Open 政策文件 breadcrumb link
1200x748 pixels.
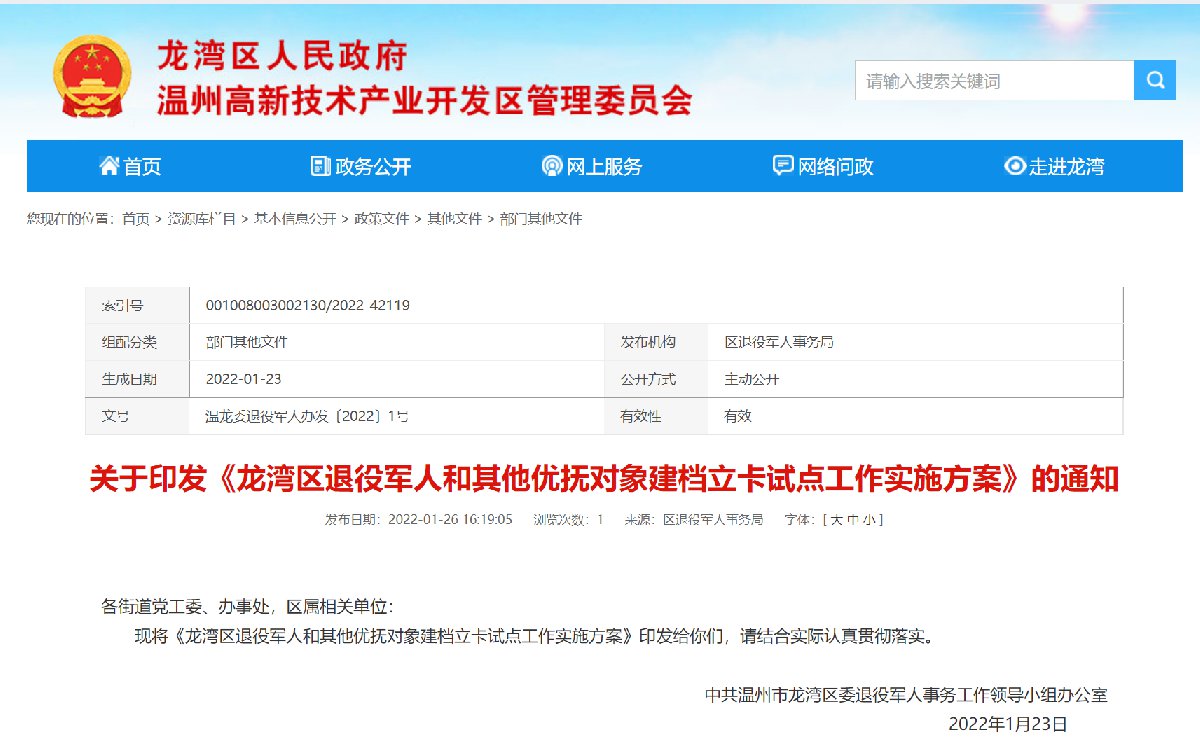pyautogui.click(x=381, y=218)
